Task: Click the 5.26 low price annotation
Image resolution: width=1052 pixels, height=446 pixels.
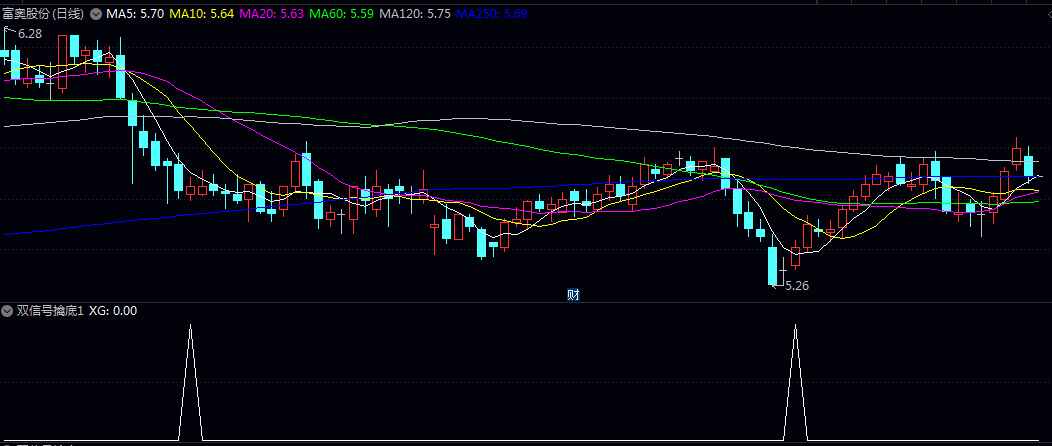Action: point(797,286)
